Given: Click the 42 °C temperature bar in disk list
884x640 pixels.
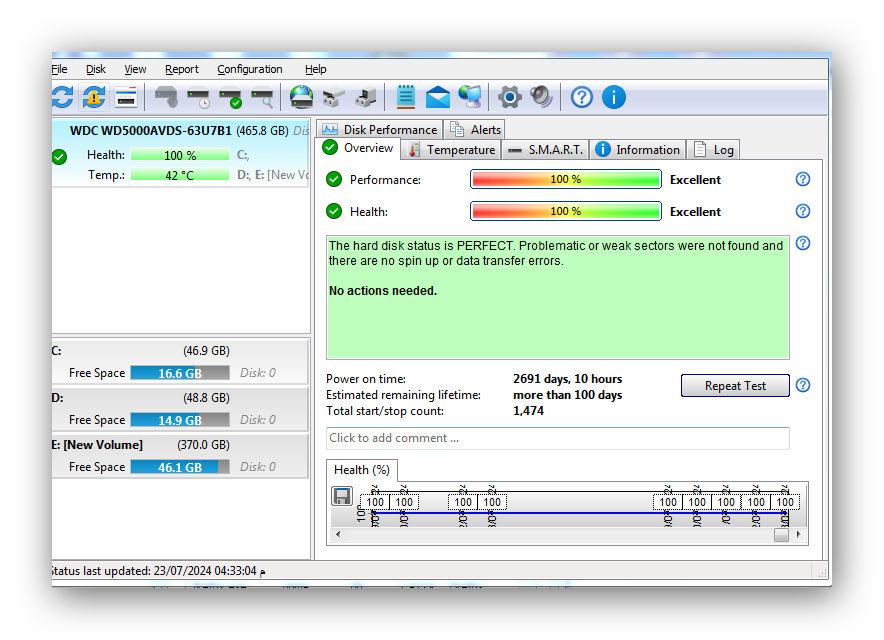Looking at the screenshot, I should click(180, 175).
